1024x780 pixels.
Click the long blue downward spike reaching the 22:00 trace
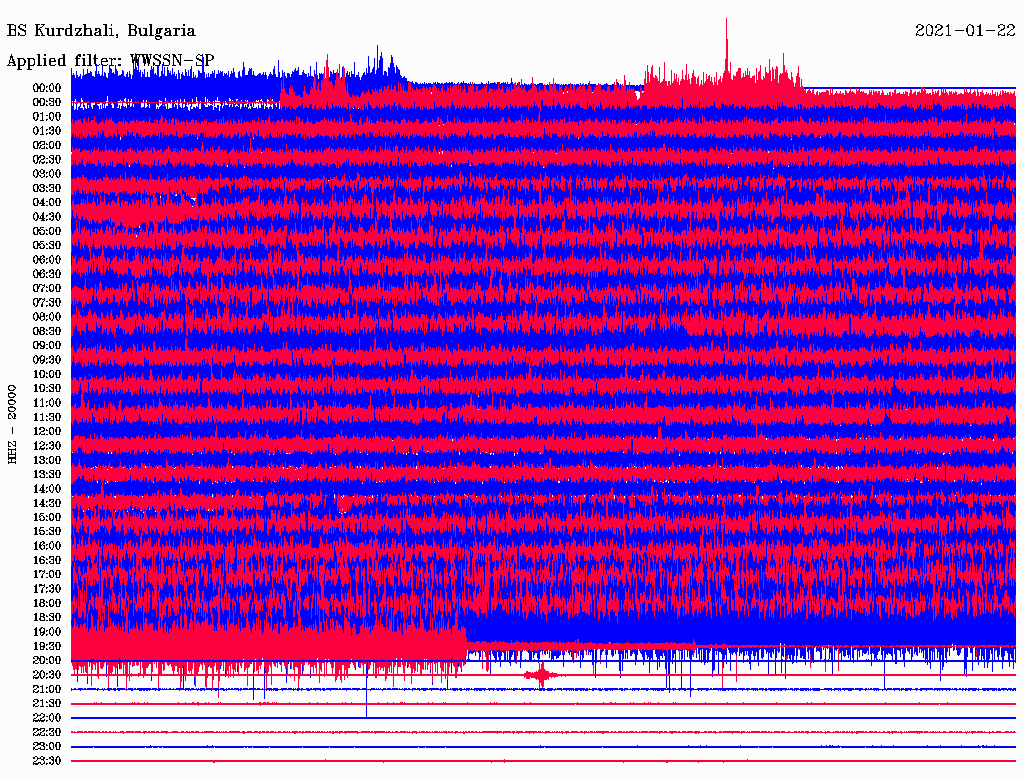tap(366, 690)
